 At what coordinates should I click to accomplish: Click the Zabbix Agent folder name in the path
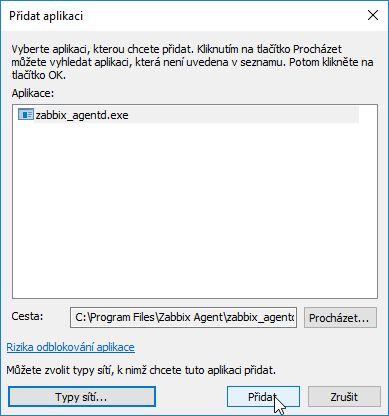click(191, 317)
